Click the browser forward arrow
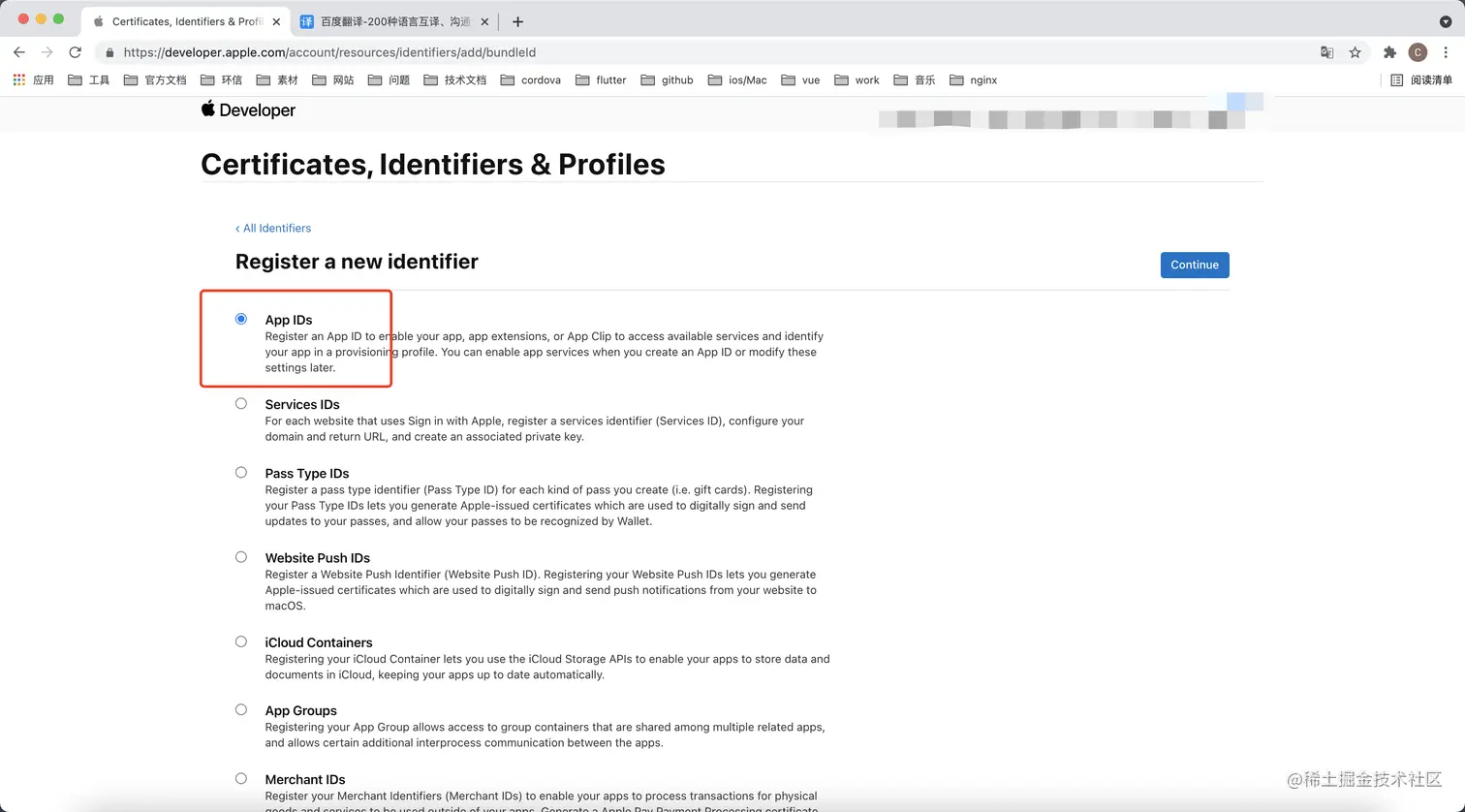This screenshot has height=812, width=1465. coord(47,52)
